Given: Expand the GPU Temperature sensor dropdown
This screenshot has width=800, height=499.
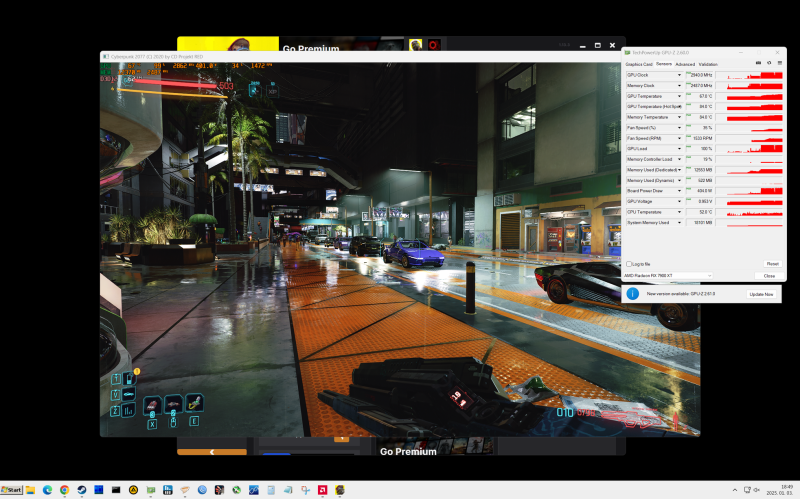Looking at the screenshot, I should coord(679,96).
